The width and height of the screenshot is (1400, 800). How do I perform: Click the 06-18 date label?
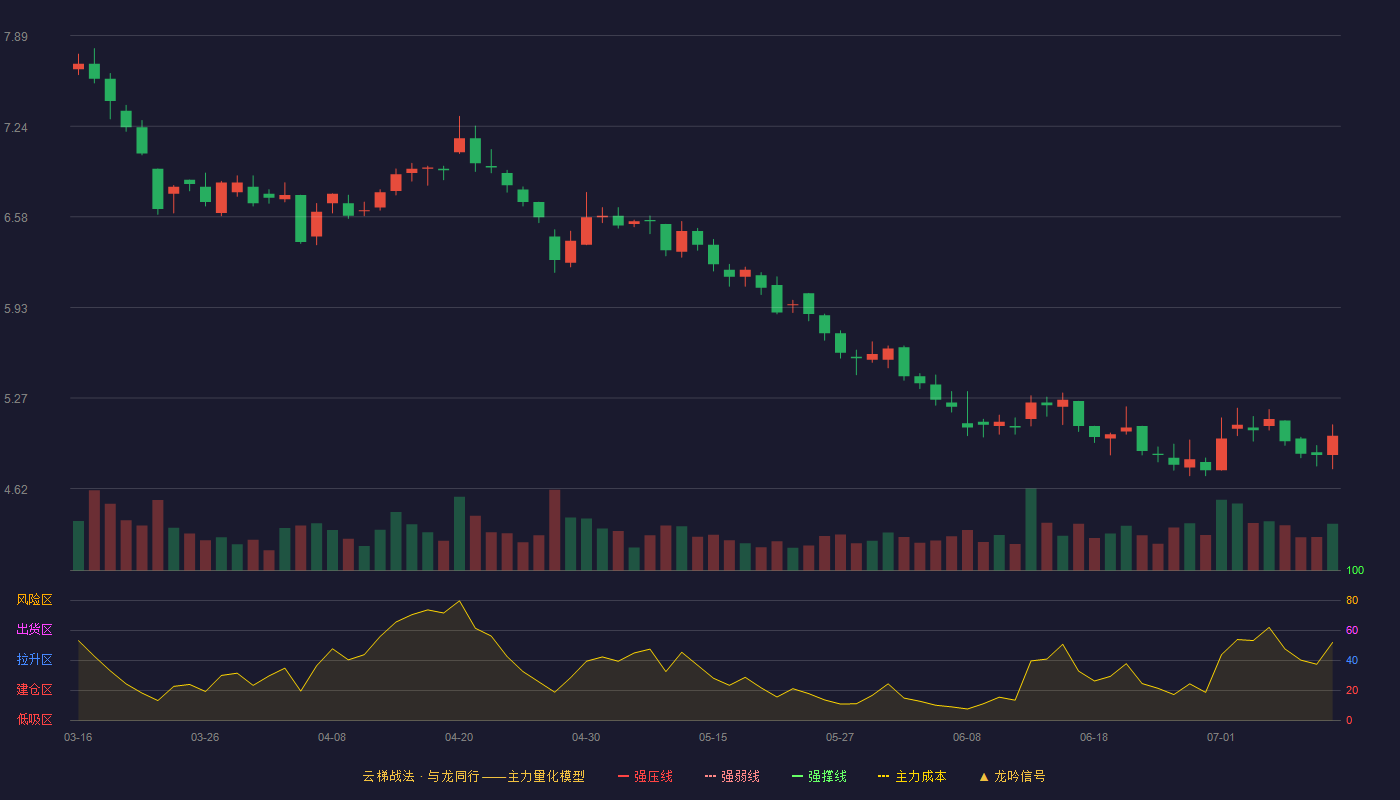tap(1094, 737)
